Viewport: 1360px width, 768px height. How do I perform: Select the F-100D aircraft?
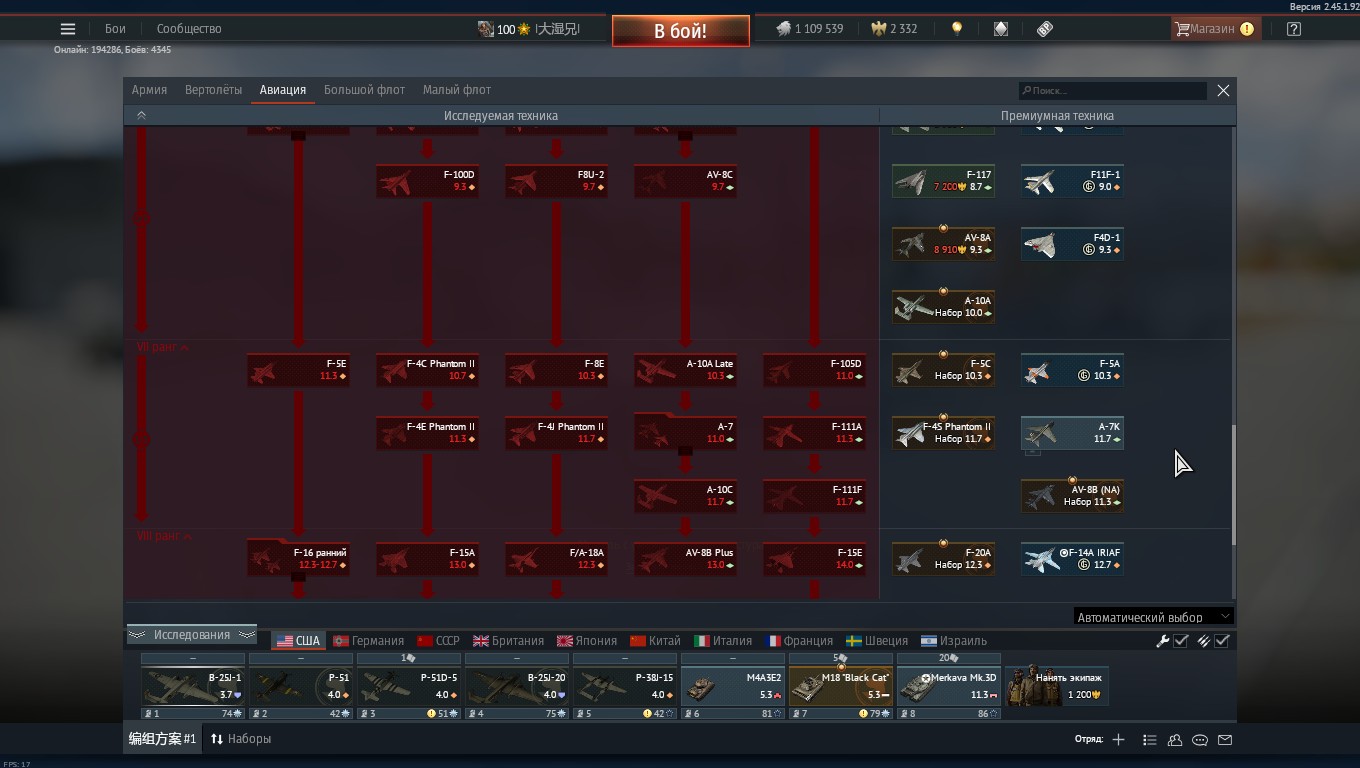click(x=427, y=181)
